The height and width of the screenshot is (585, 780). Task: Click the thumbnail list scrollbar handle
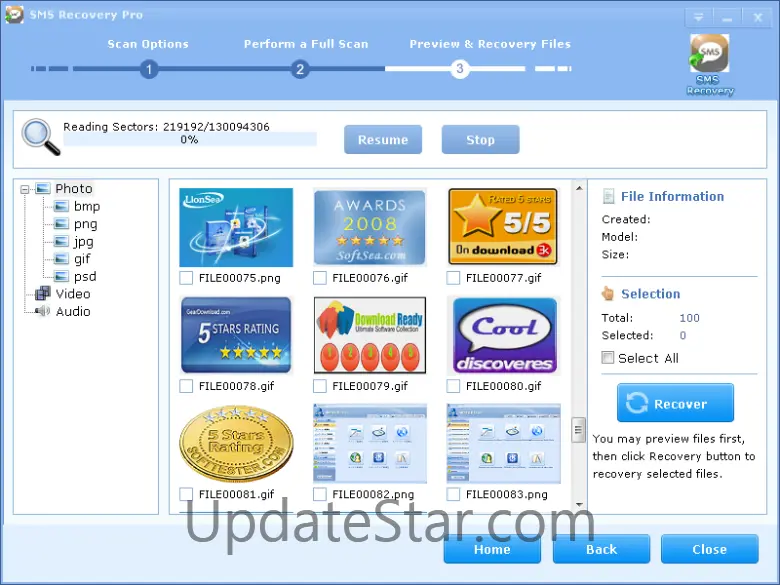[x=578, y=430]
